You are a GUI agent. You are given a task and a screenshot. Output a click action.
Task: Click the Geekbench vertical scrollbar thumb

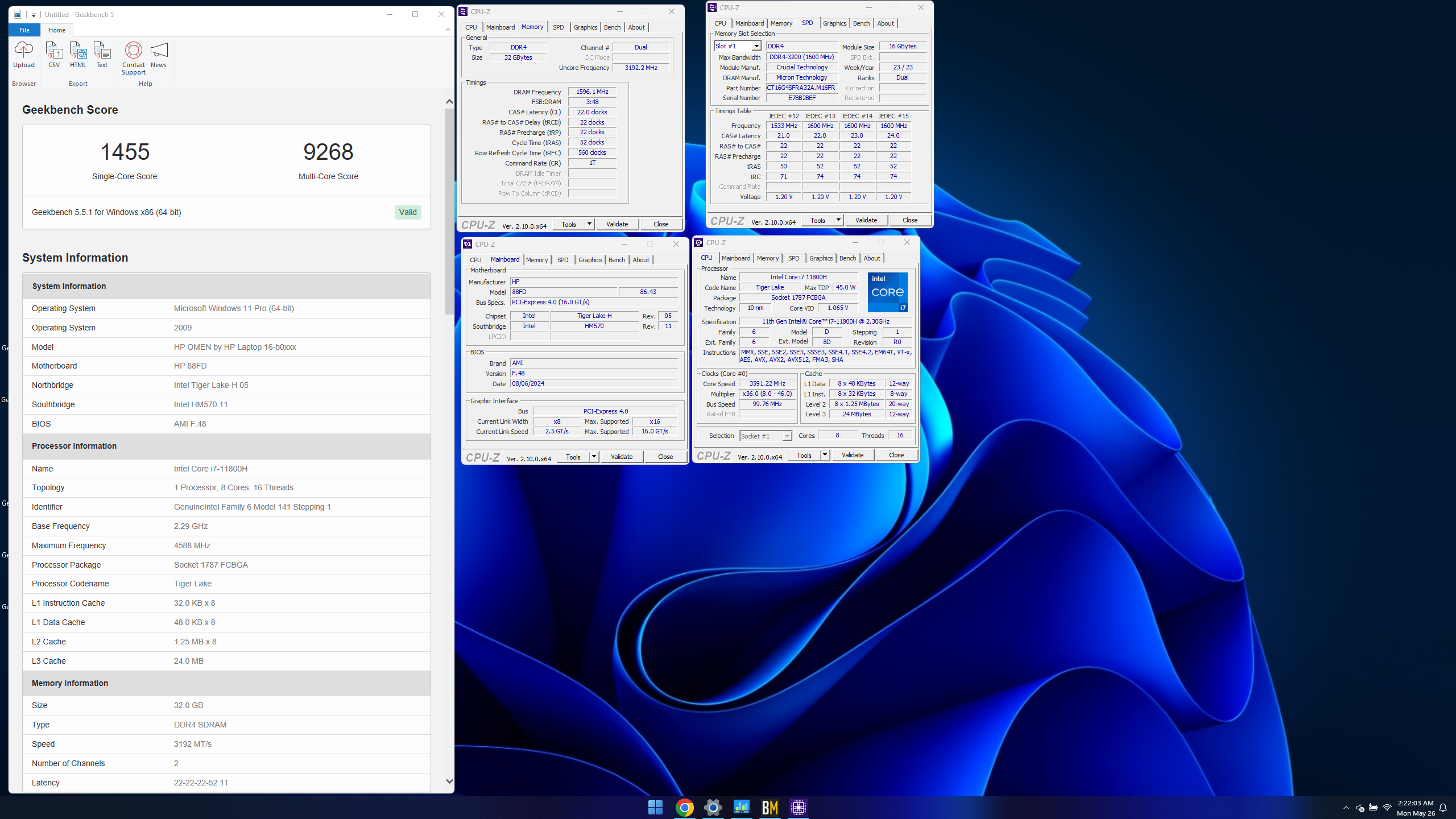449,210
